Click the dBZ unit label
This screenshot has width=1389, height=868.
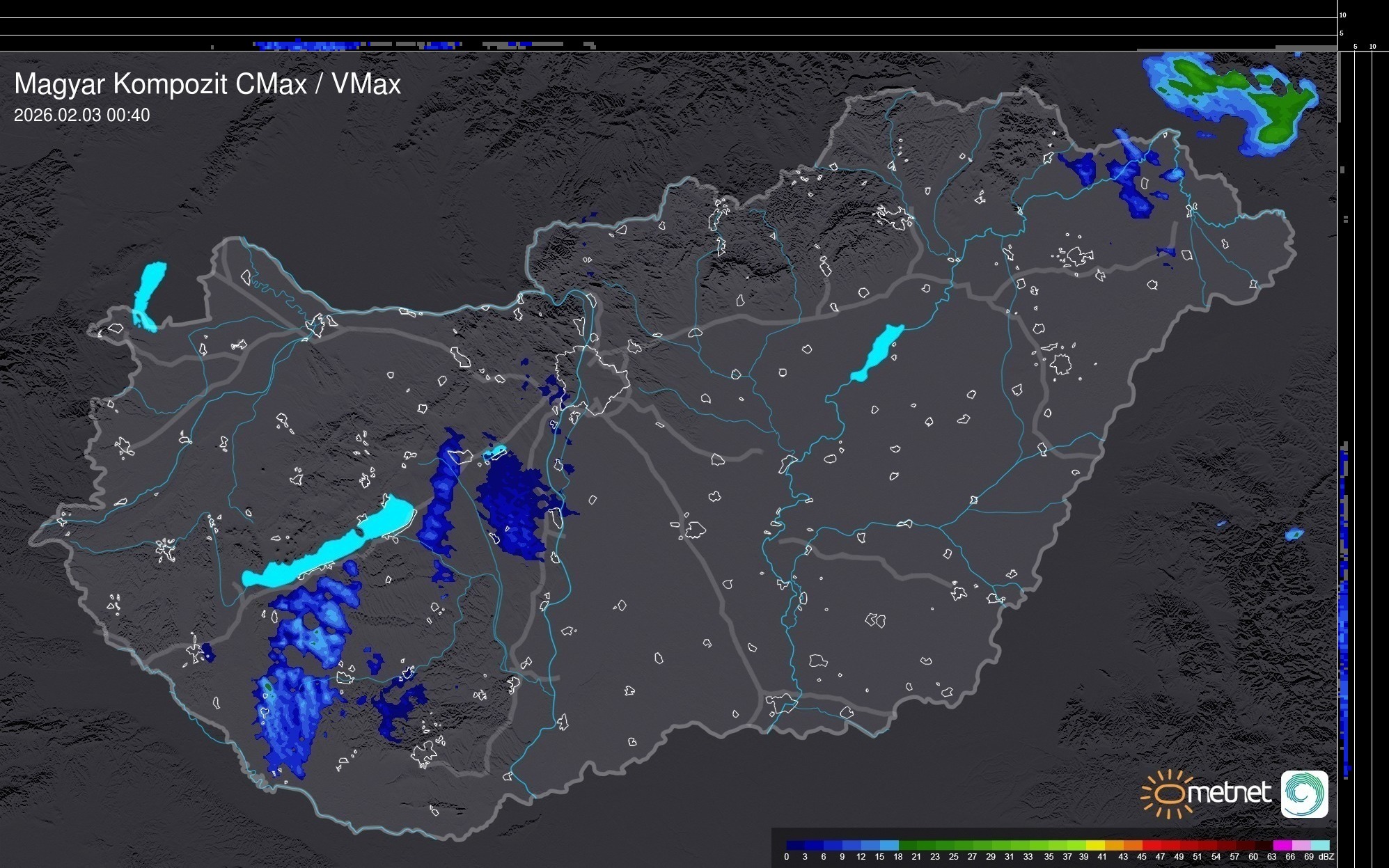pos(1326,857)
